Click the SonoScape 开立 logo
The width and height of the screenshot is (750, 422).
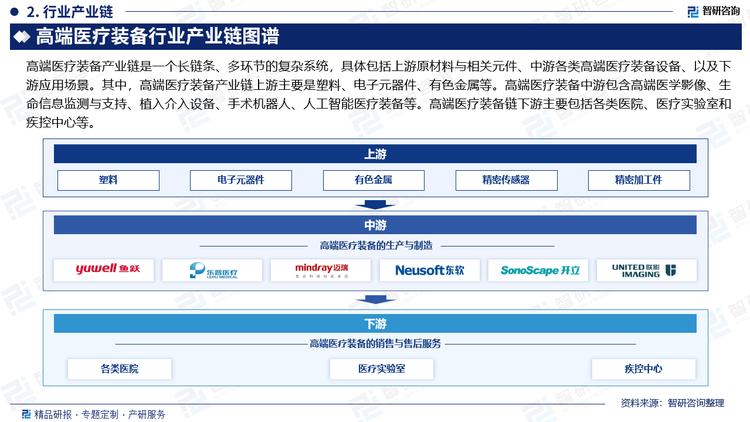coord(538,270)
